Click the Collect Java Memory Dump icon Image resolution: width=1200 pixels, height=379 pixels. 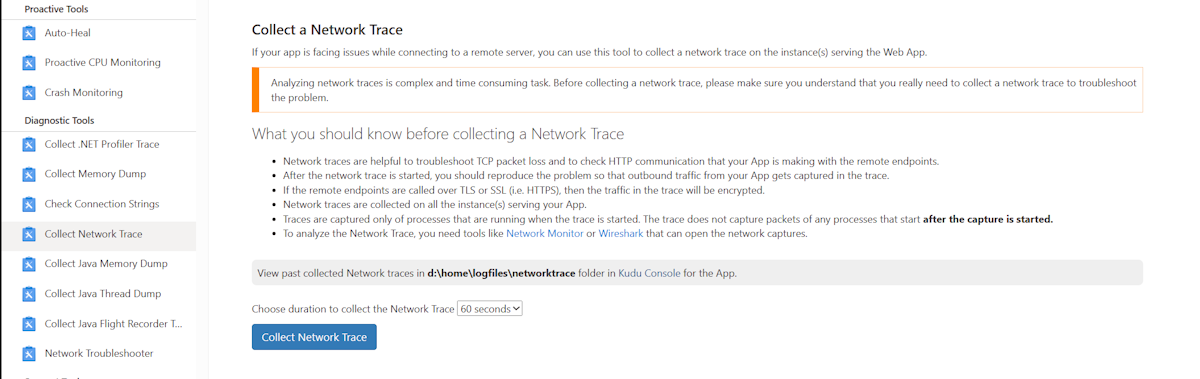(x=29, y=264)
